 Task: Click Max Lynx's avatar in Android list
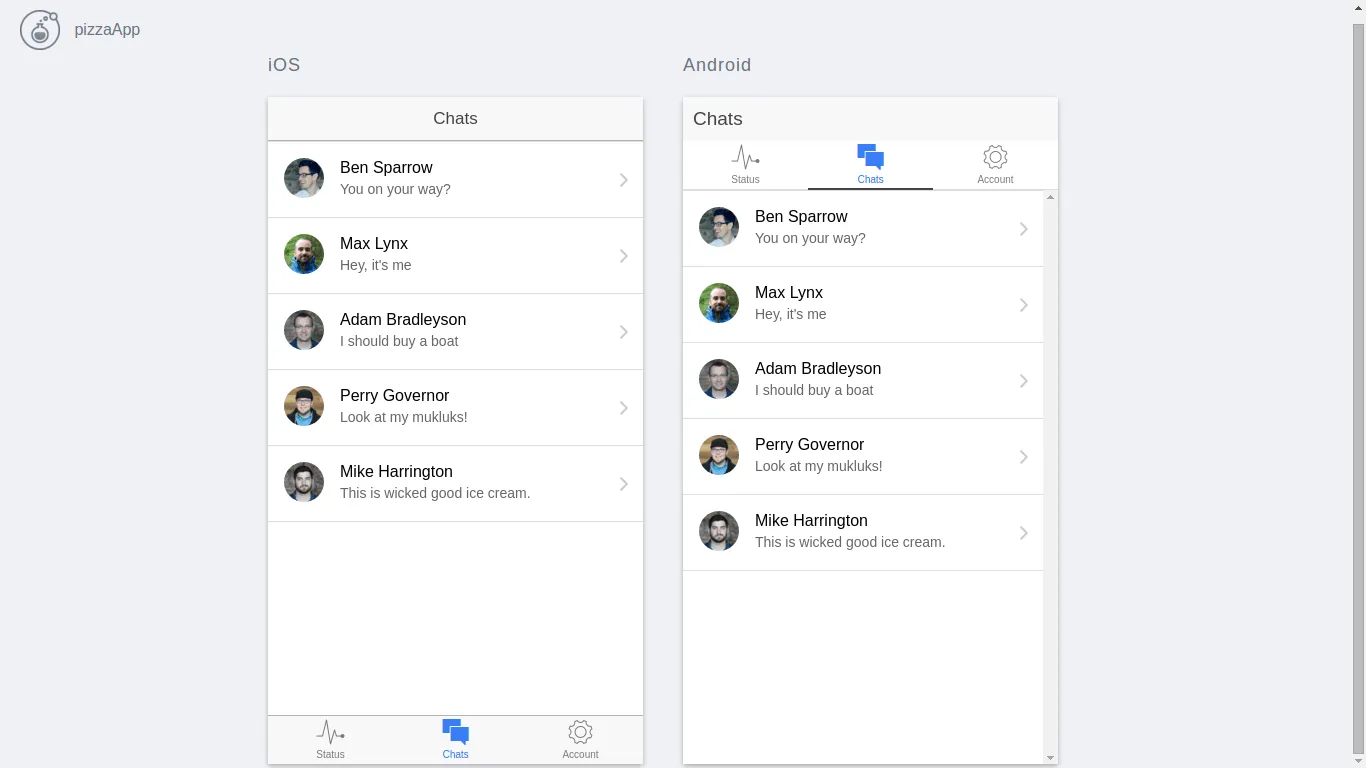[x=719, y=303]
